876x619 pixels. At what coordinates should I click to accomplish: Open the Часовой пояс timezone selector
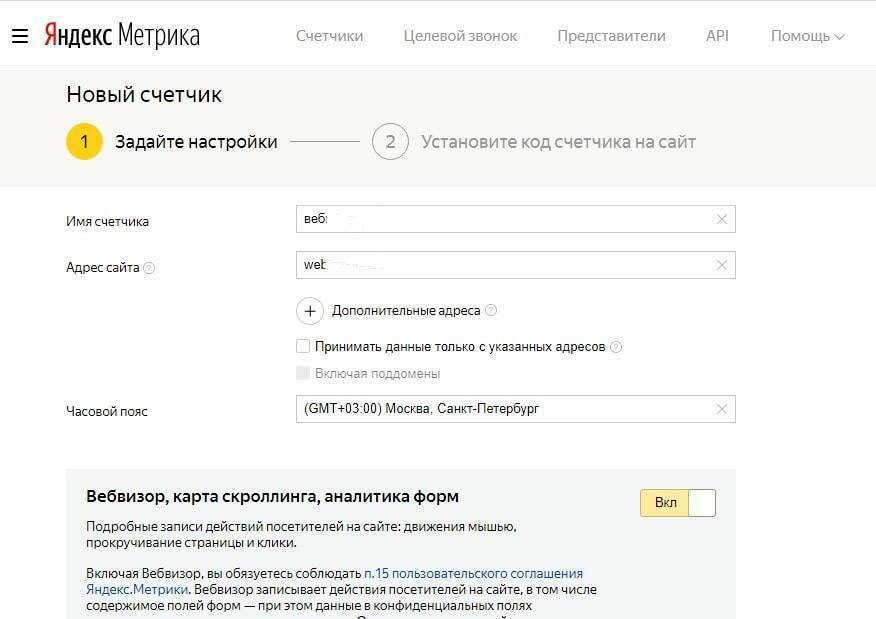click(500, 409)
